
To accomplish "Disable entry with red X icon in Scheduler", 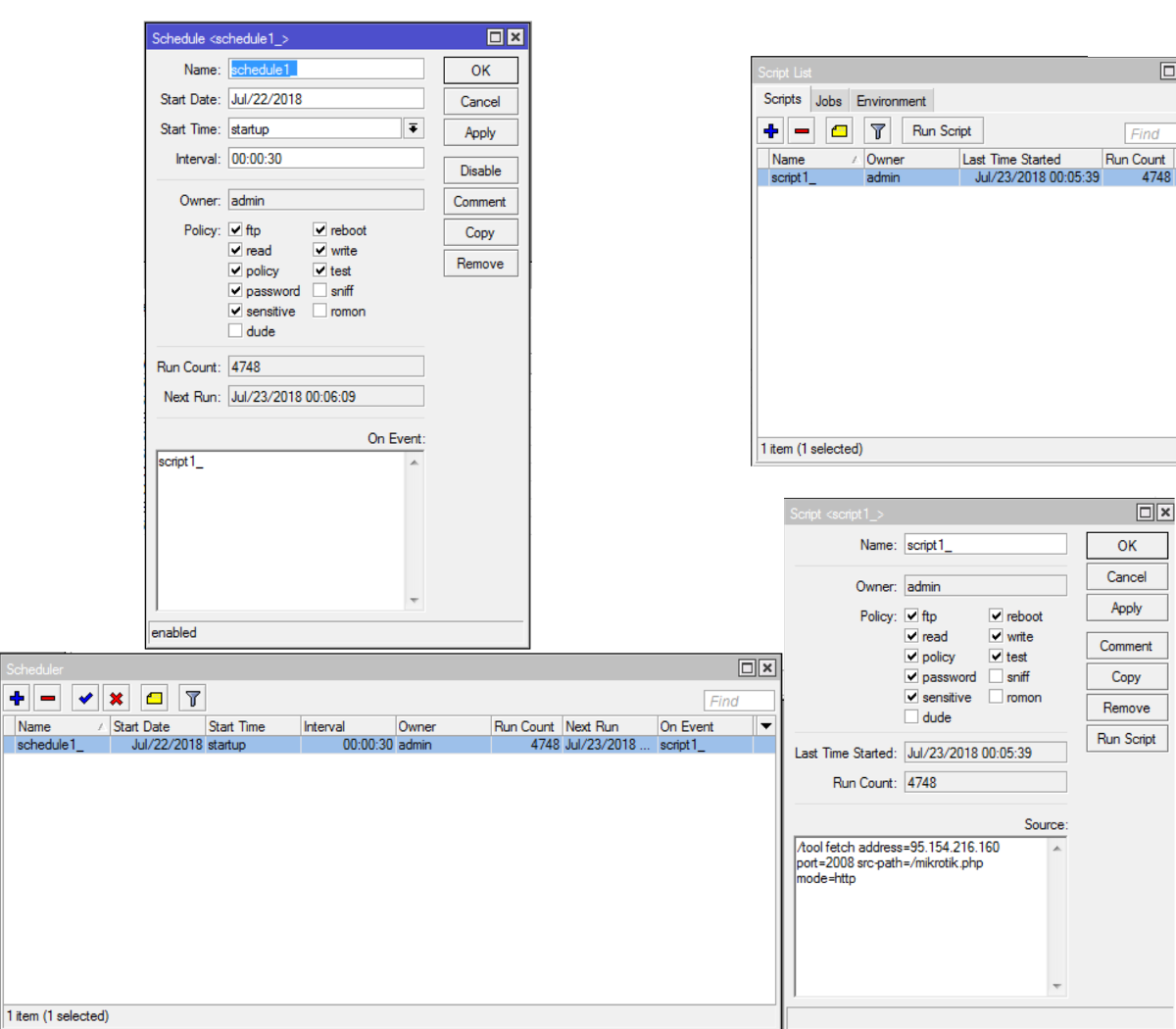I will click(117, 699).
